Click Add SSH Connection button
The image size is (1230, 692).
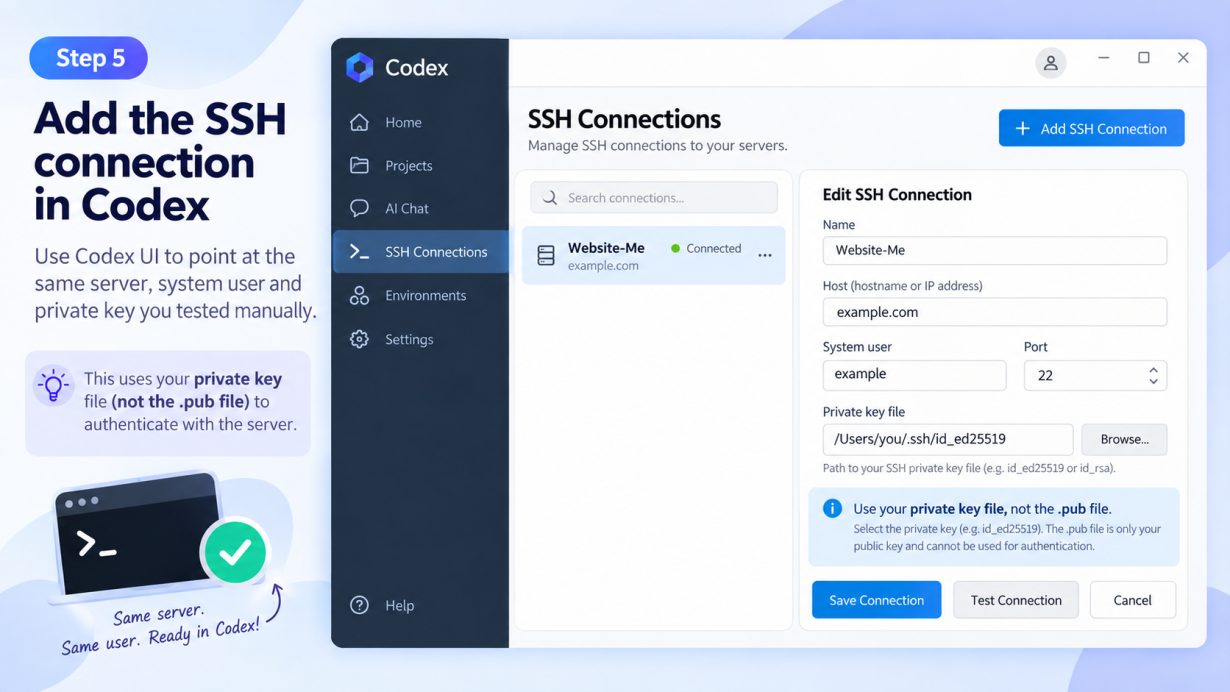(x=1091, y=128)
